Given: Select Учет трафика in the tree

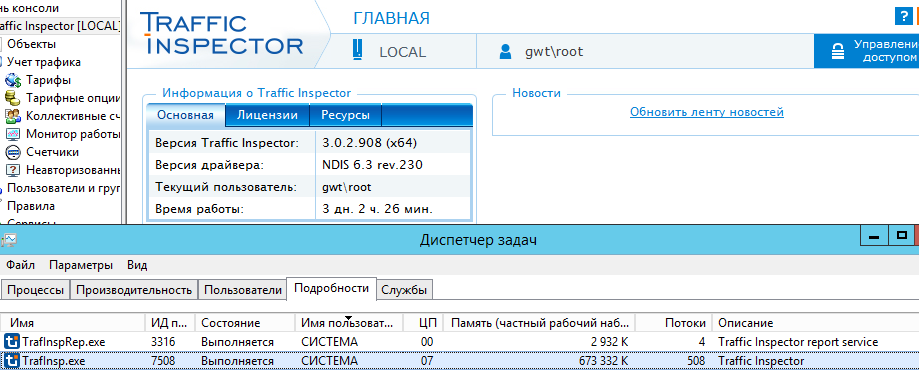Looking at the screenshot, I should 44,62.
